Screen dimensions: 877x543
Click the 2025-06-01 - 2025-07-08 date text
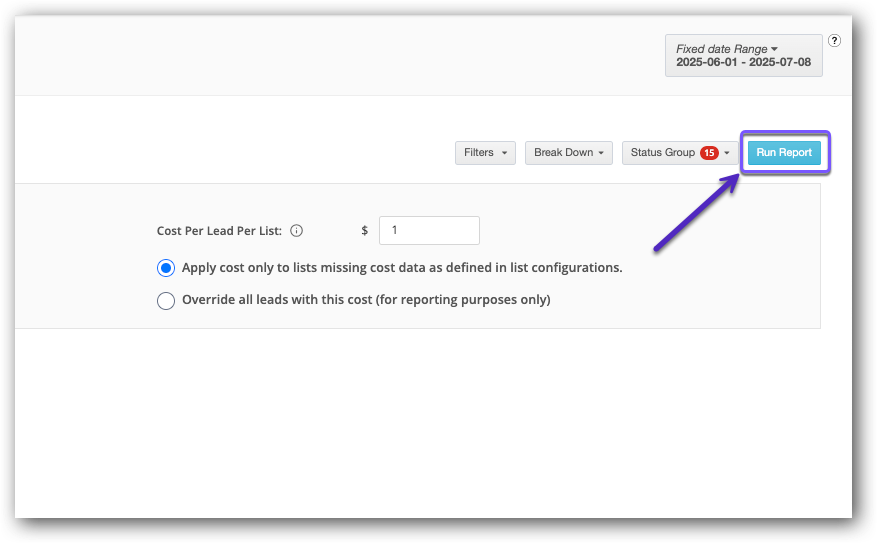pyautogui.click(x=743, y=62)
